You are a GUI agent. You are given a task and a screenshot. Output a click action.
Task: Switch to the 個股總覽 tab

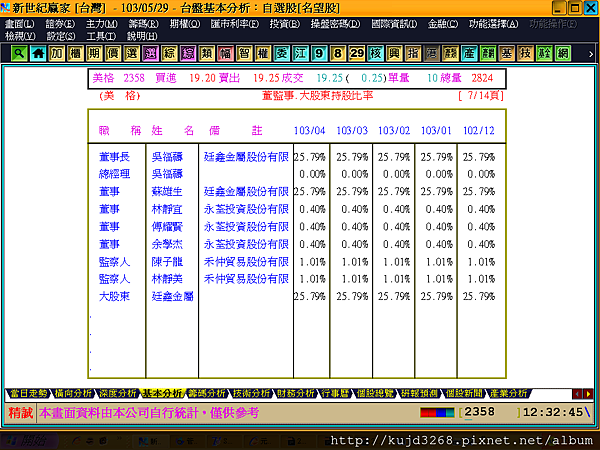375,393
